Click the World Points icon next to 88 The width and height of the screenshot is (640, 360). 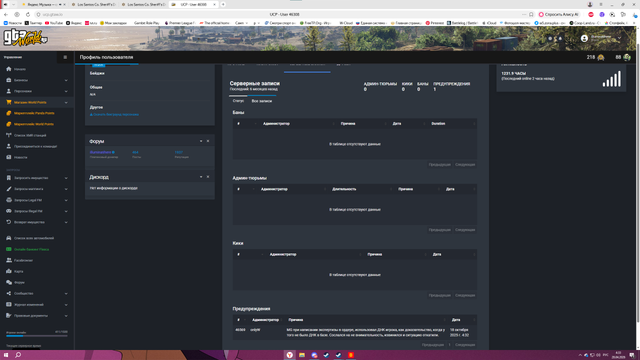(x=627, y=58)
